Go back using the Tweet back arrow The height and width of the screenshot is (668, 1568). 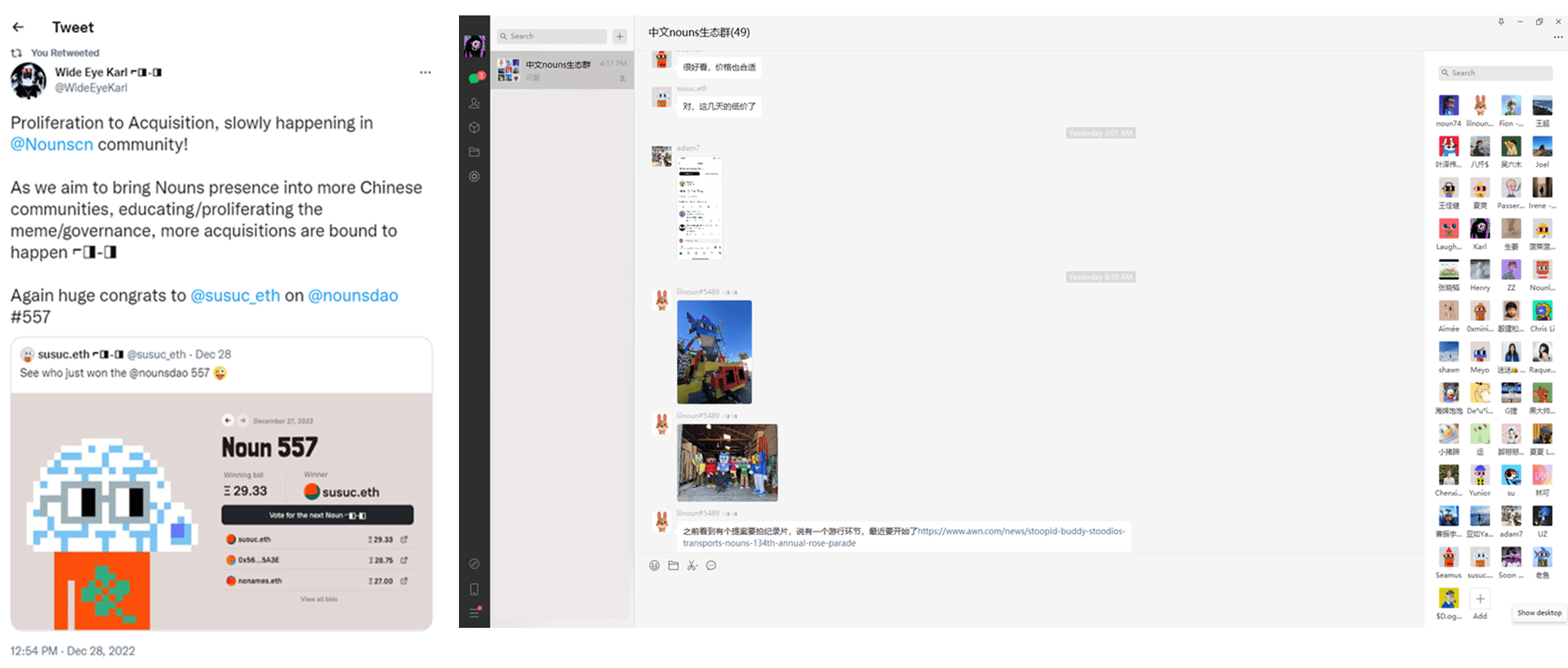click(x=18, y=27)
